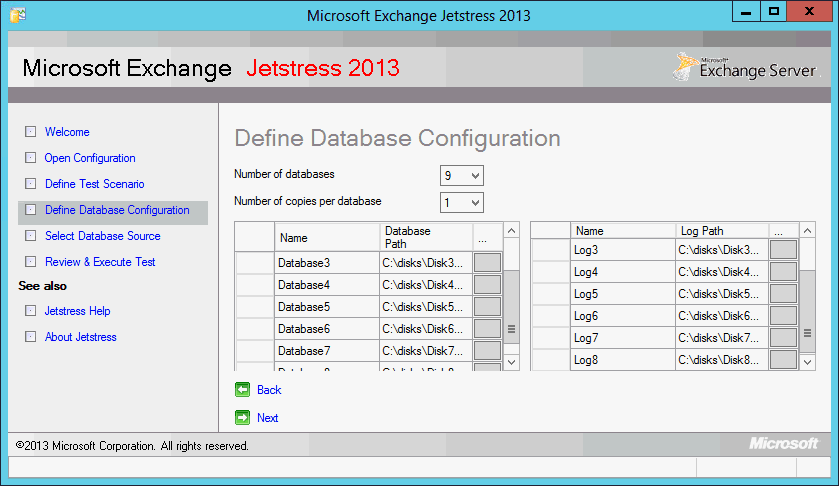Open Review & Execute Test step
This screenshot has height=486, width=839.
[100, 262]
